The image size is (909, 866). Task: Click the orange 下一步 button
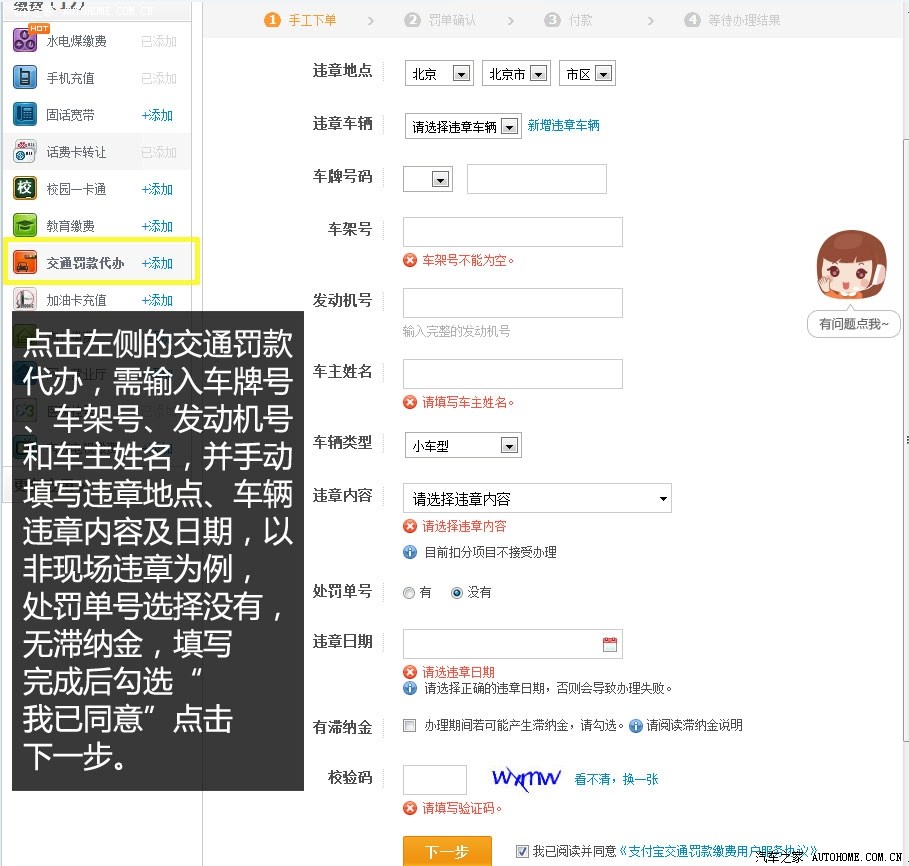click(x=447, y=851)
